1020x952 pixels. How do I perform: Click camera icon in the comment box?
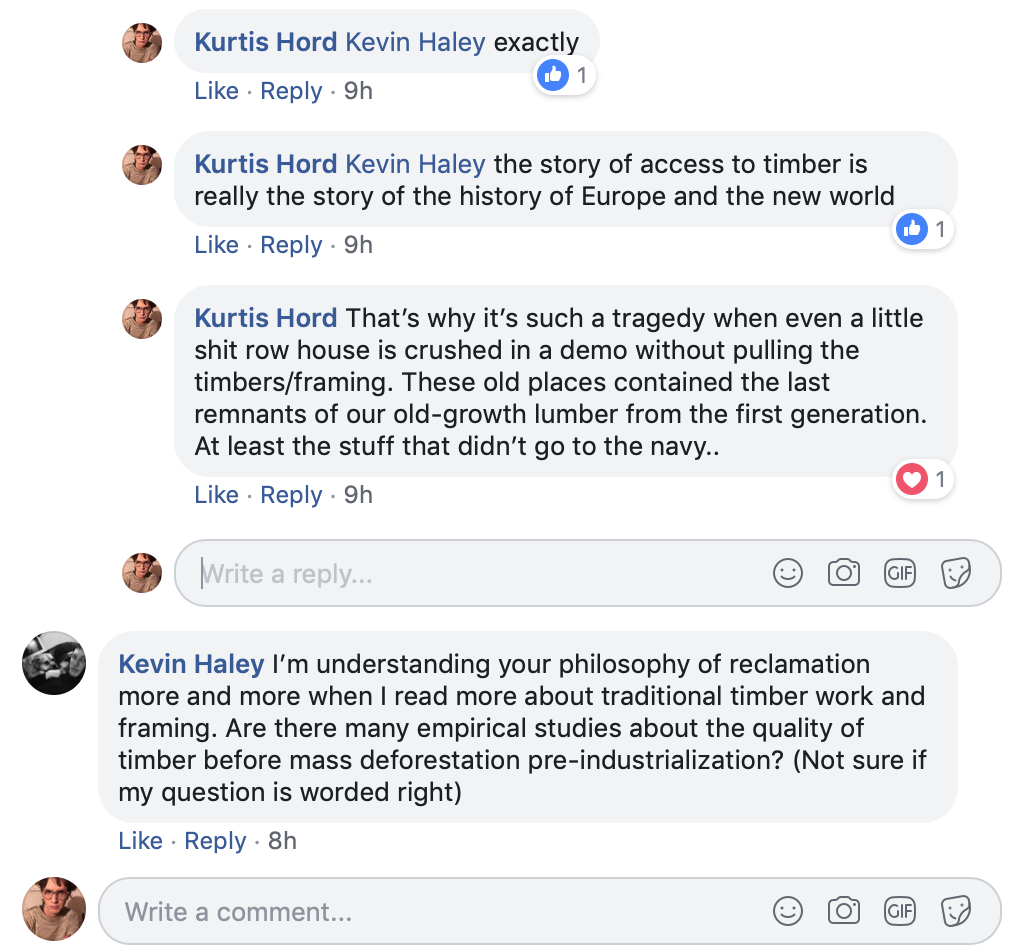[844, 911]
